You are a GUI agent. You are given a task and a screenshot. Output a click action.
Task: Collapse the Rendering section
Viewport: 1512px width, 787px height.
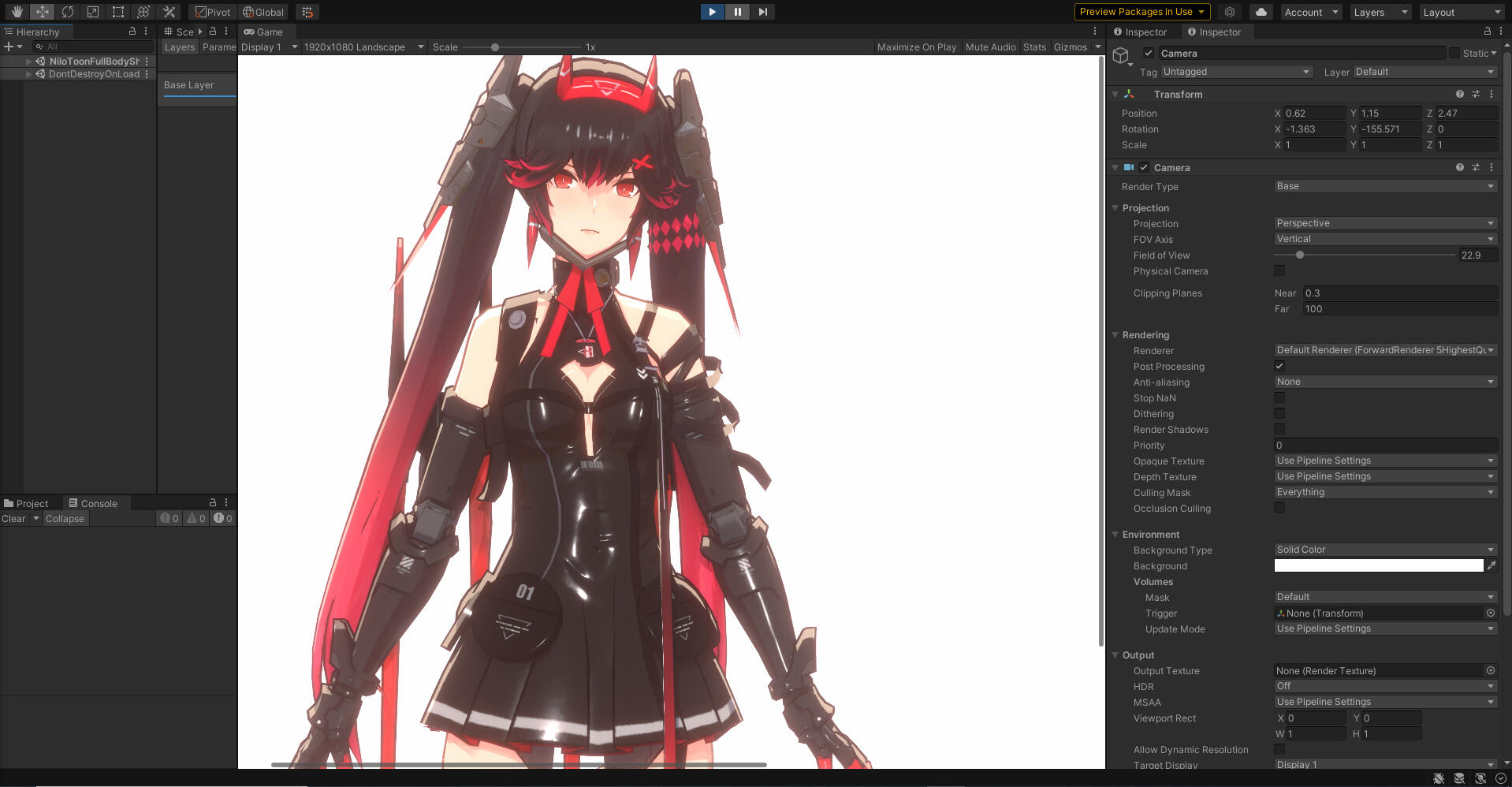[x=1115, y=334]
